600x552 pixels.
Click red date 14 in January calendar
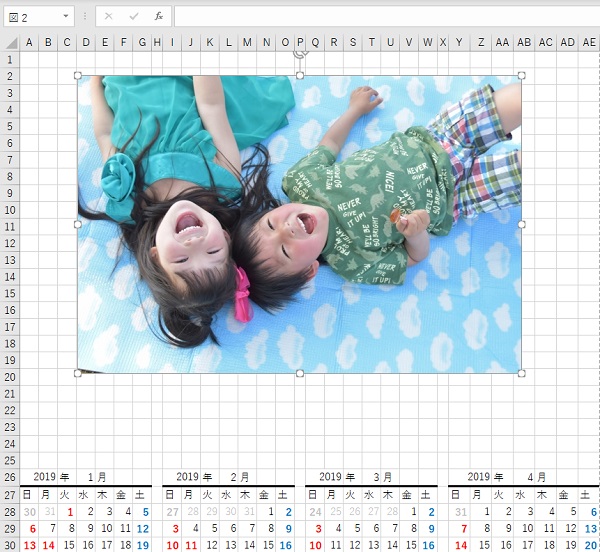(x=49, y=545)
